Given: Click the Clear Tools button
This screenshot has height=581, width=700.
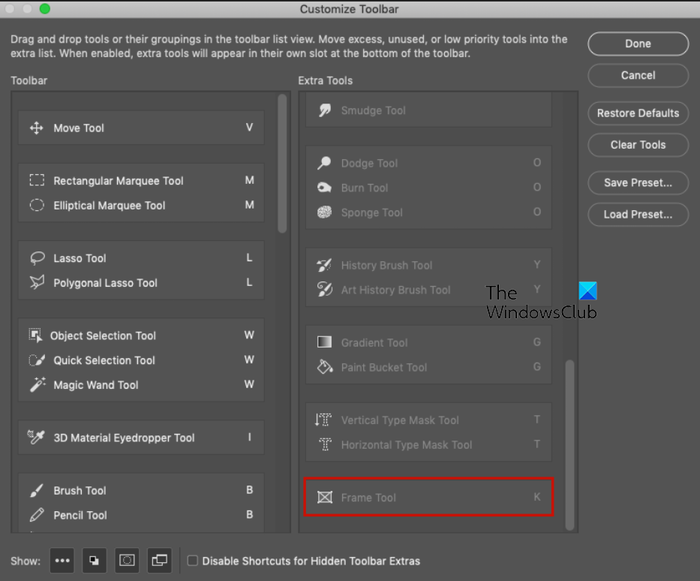Looking at the screenshot, I should pos(638,145).
